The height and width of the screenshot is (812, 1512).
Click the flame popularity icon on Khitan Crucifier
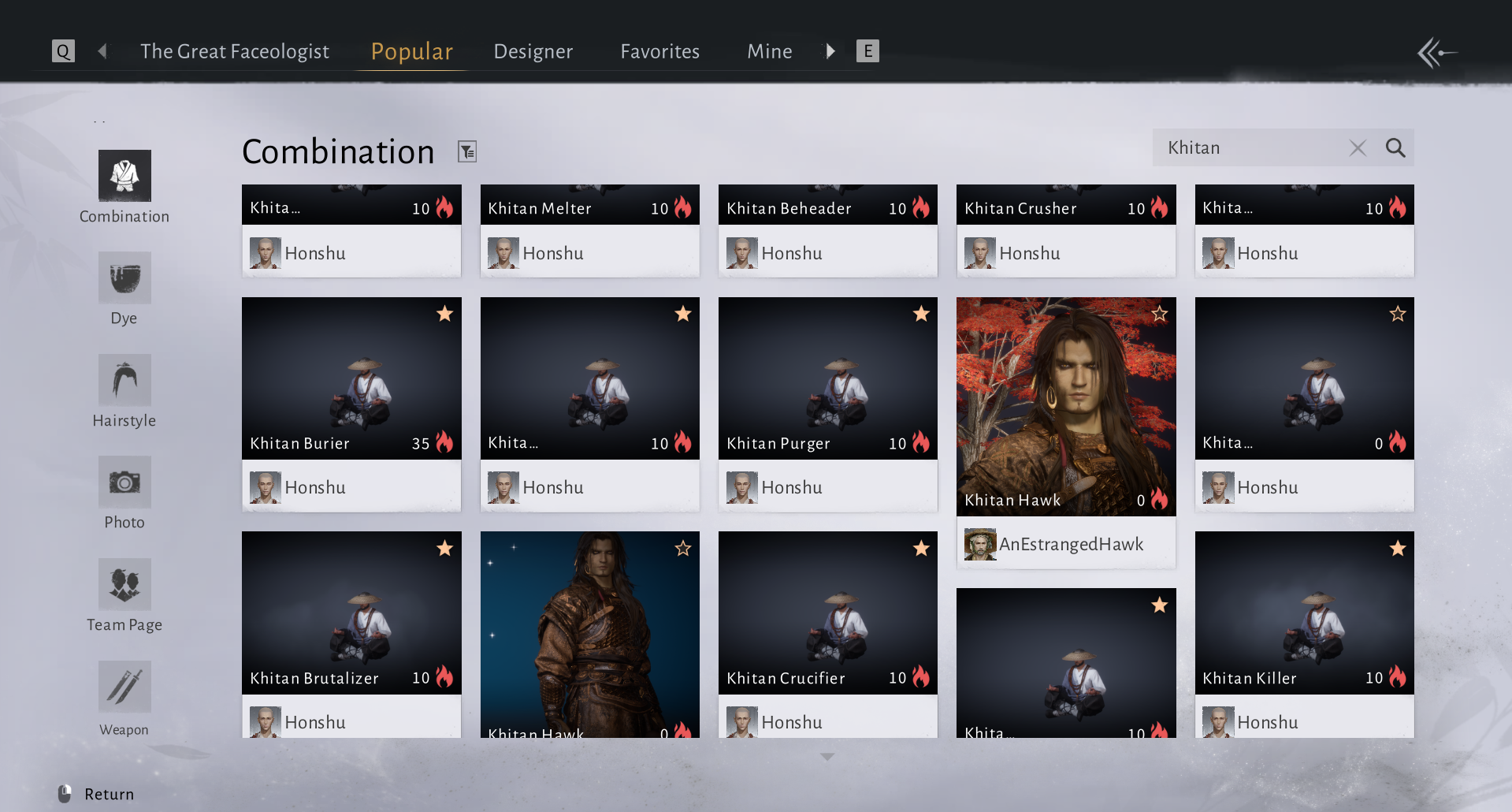pyautogui.click(x=921, y=676)
